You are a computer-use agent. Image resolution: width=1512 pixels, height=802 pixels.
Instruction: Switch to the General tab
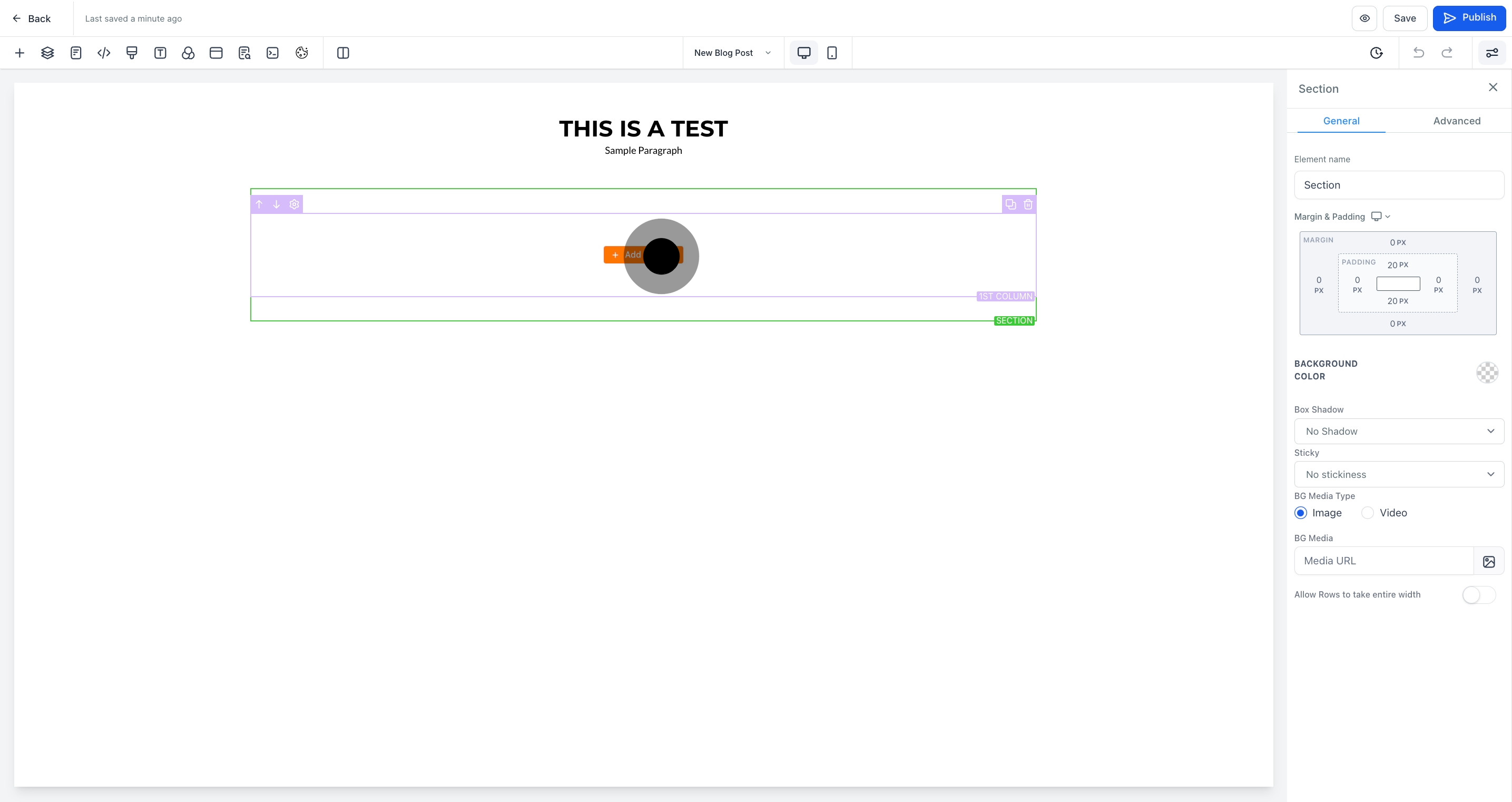[x=1342, y=121]
